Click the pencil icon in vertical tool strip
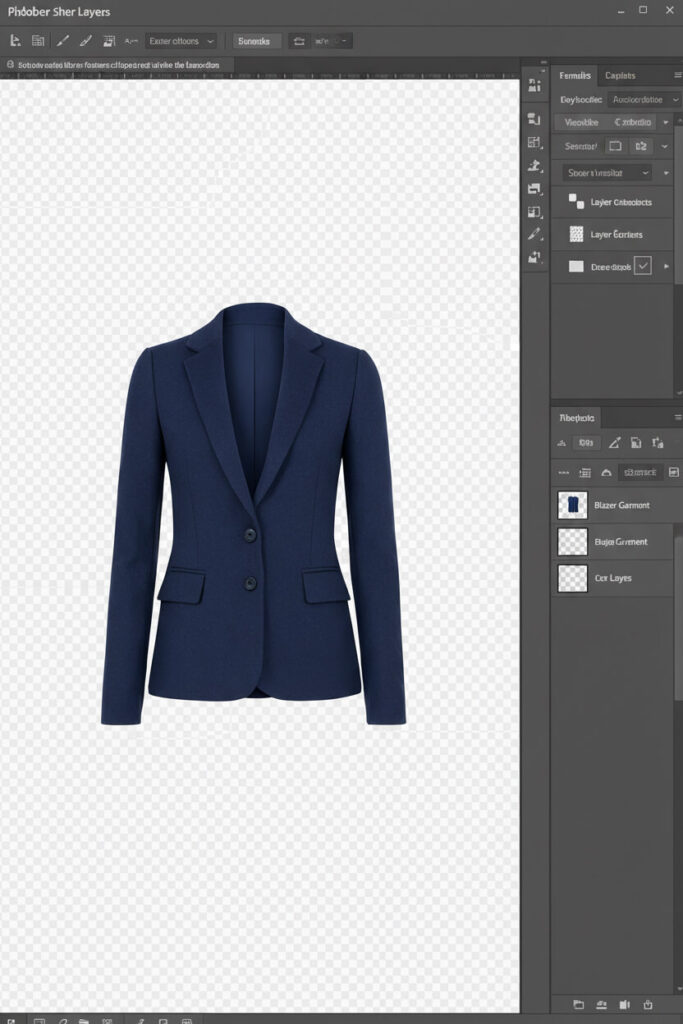 [534, 234]
